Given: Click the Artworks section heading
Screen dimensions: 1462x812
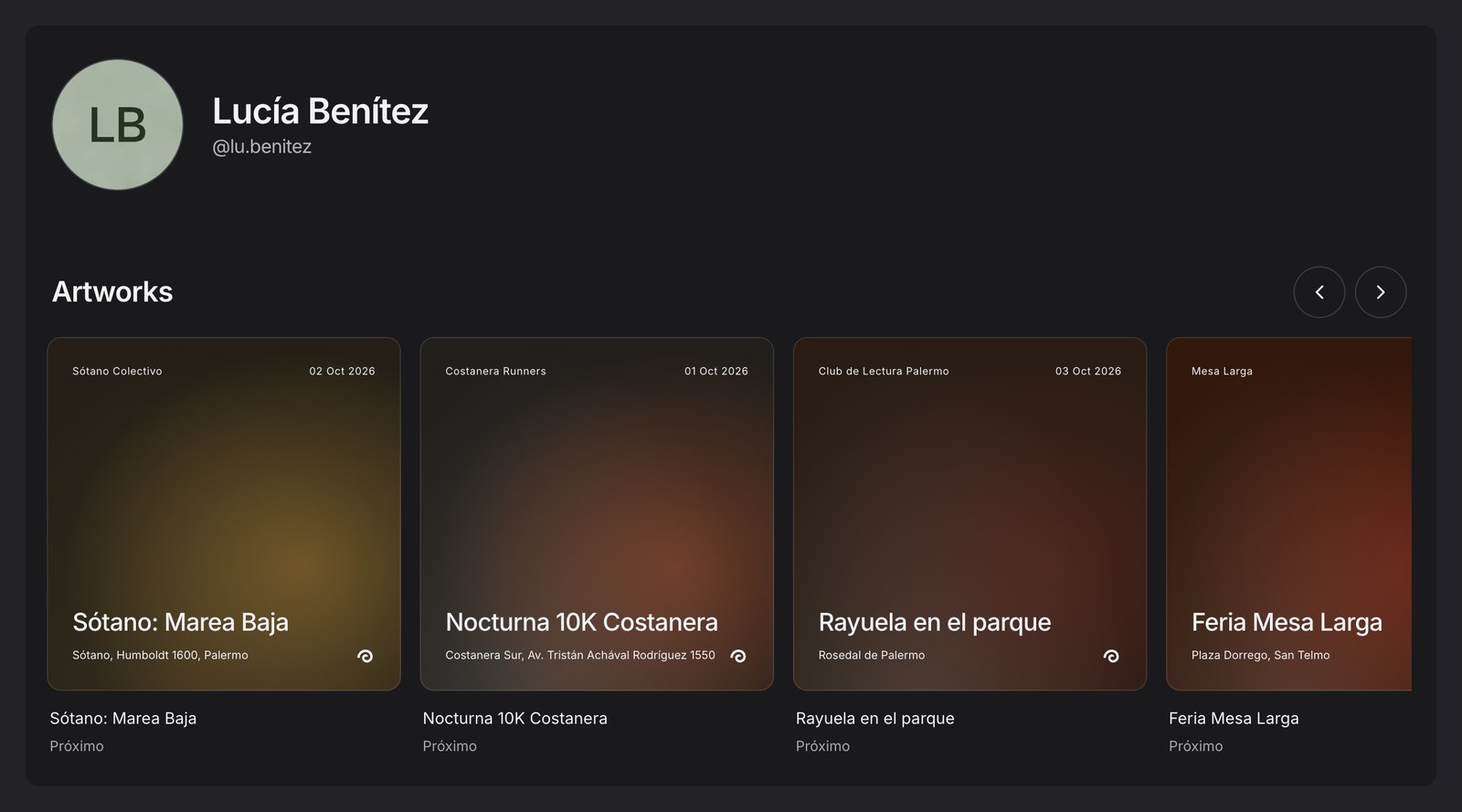Looking at the screenshot, I should (112, 291).
